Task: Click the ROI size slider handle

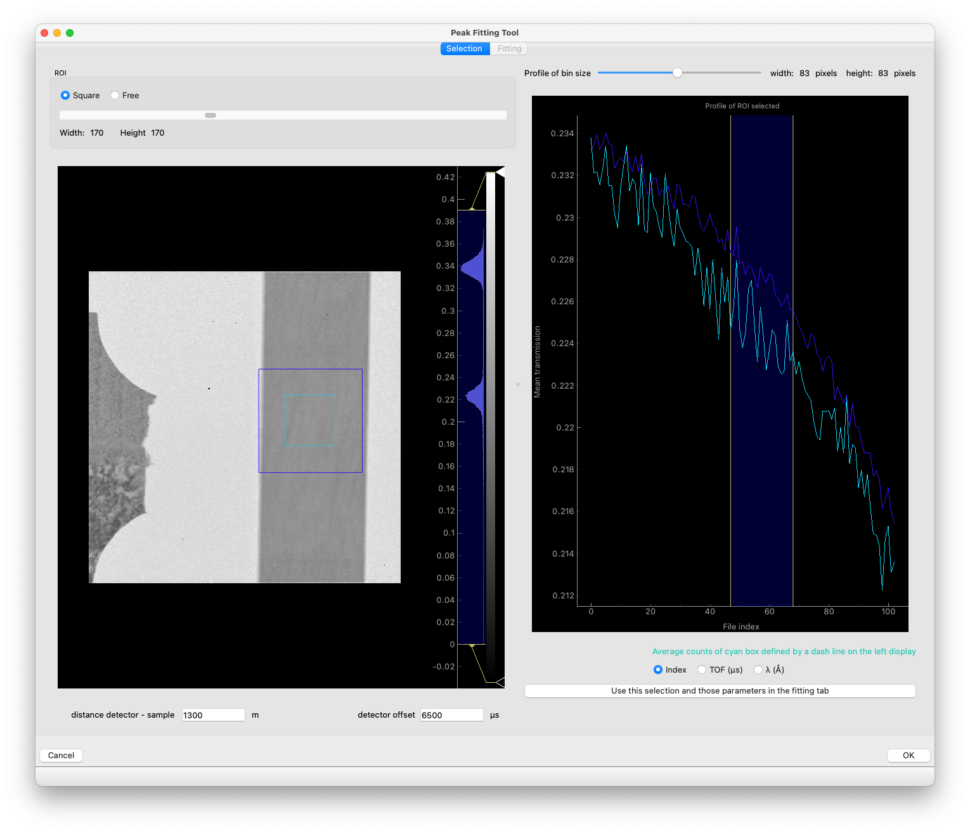Action: click(x=210, y=115)
